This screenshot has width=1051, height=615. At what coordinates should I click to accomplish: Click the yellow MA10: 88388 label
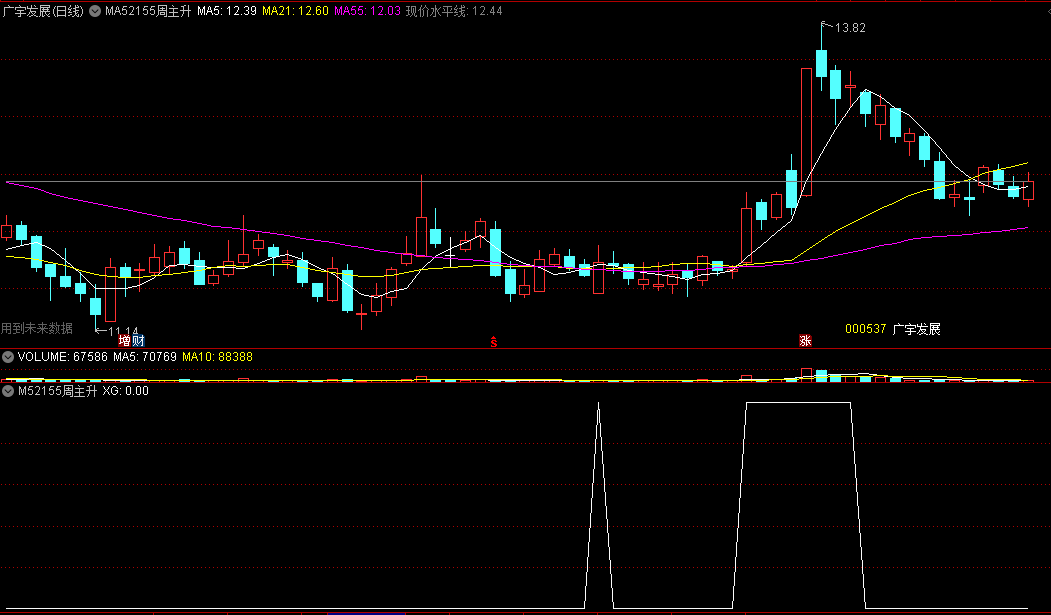[x=217, y=357]
